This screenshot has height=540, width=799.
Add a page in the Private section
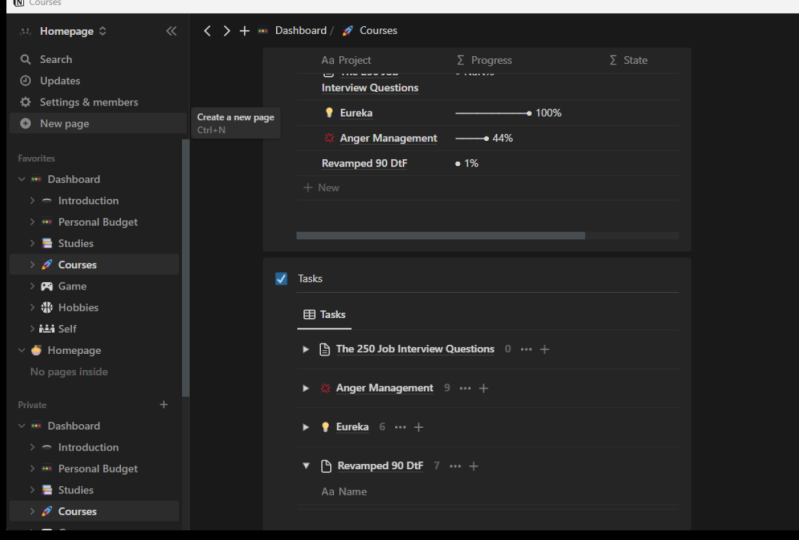pyautogui.click(x=164, y=405)
